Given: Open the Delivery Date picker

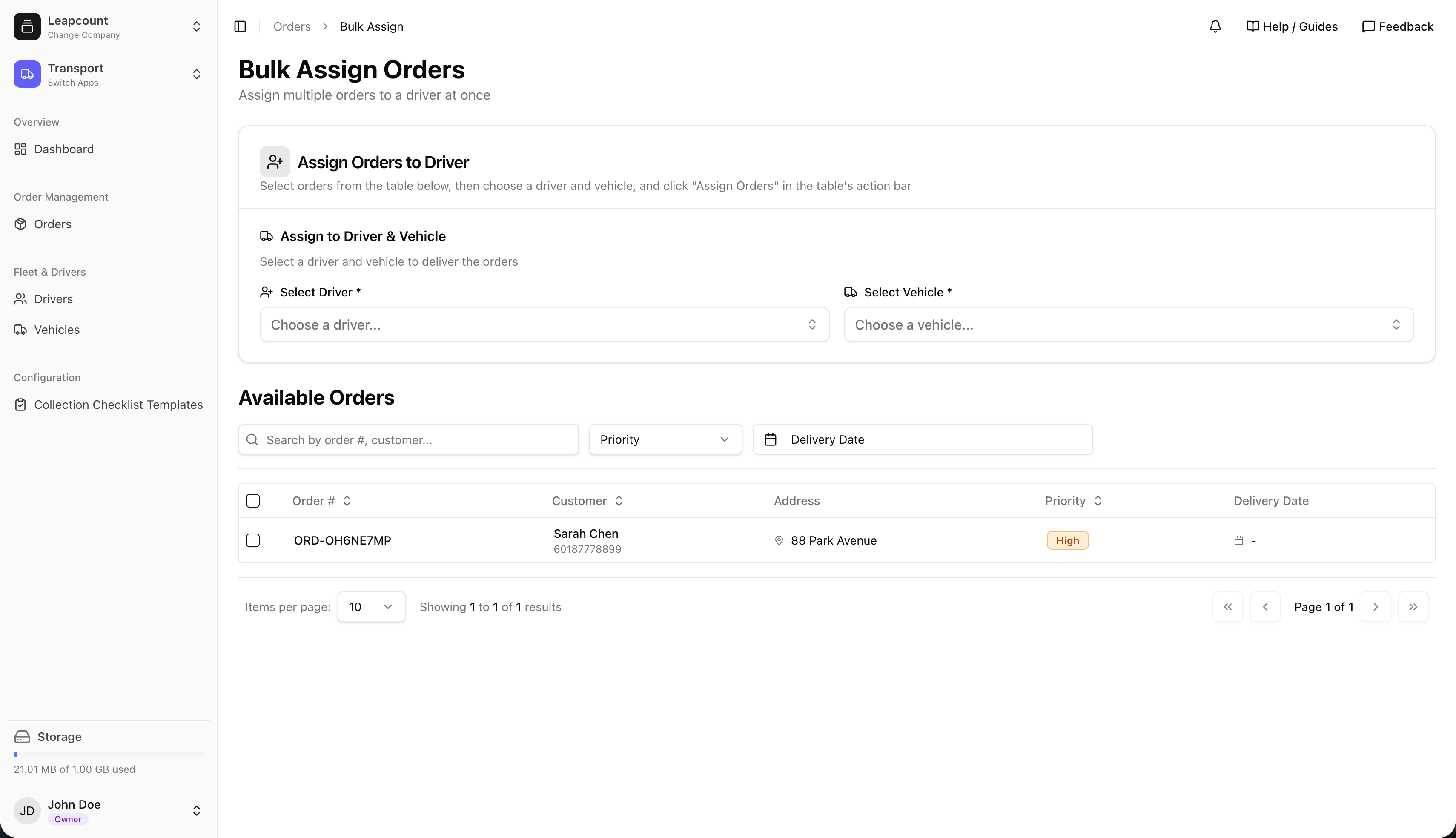Looking at the screenshot, I should pos(923,440).
